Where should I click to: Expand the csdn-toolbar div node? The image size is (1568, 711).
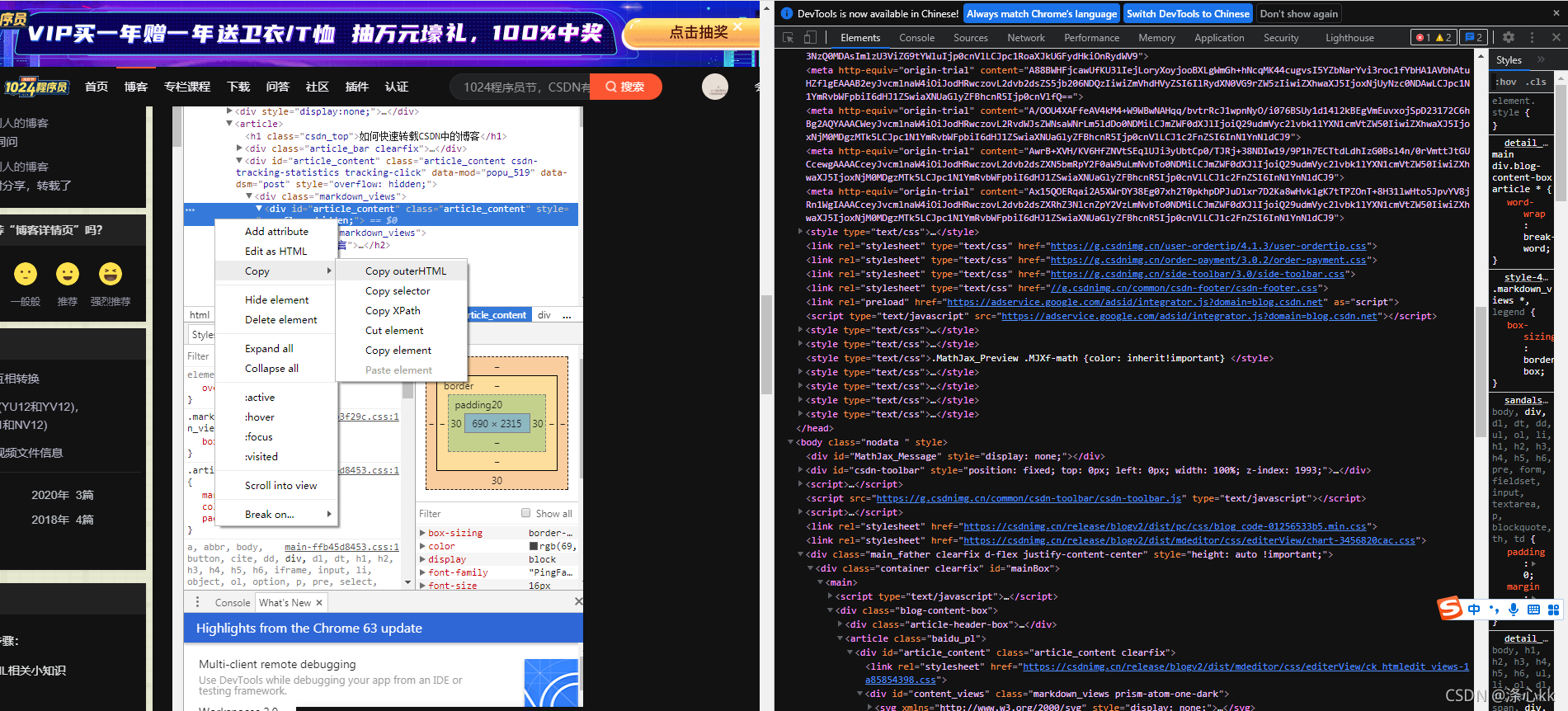(x=800, y=470)
